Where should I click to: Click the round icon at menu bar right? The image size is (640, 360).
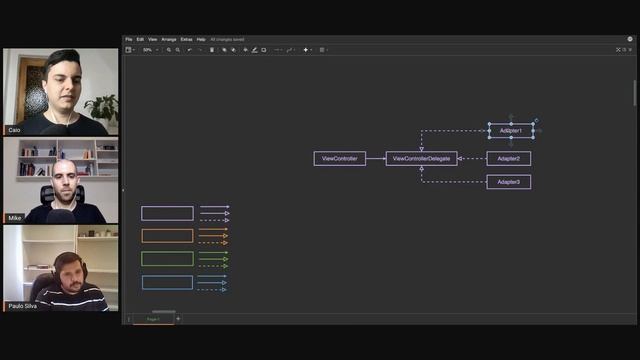click(x=630, y=39)
